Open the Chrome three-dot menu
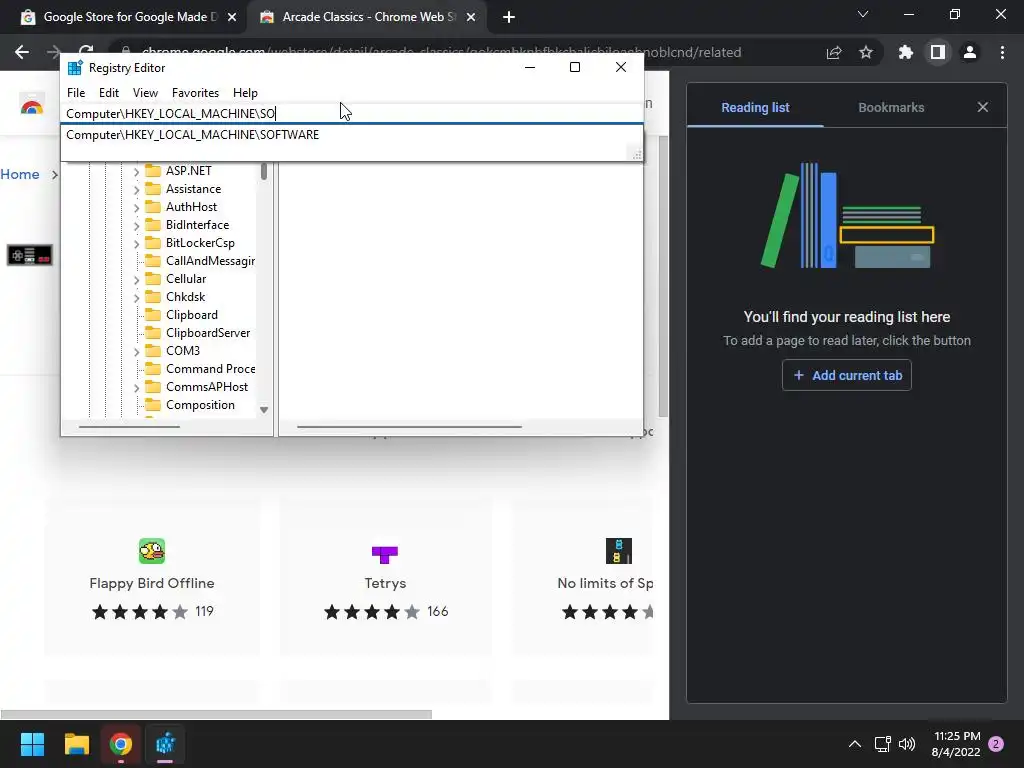This screenshot has width=1024, height=768. pos(1002,52)
